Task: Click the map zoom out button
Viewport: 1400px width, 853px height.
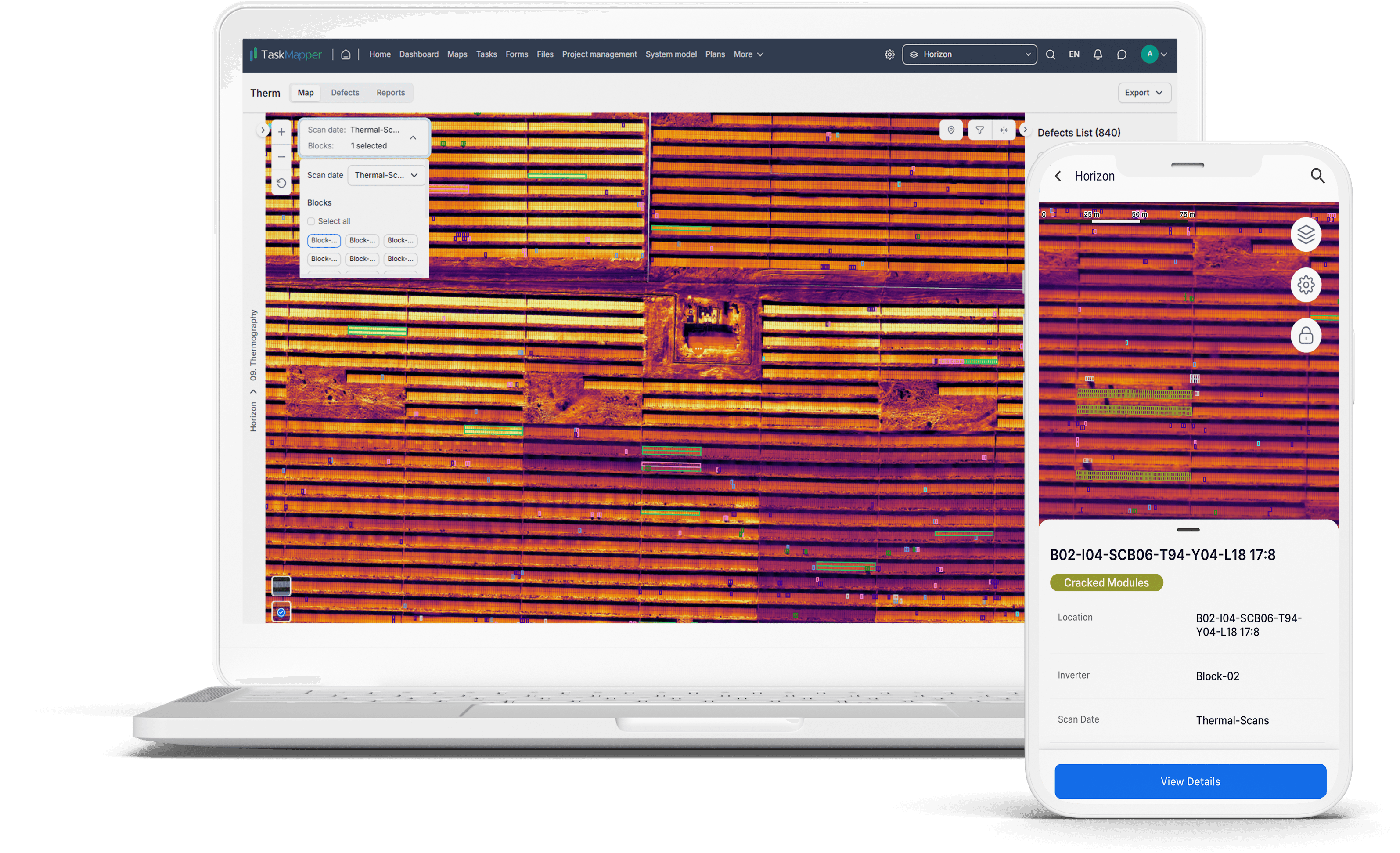Action: coord(281,157)
